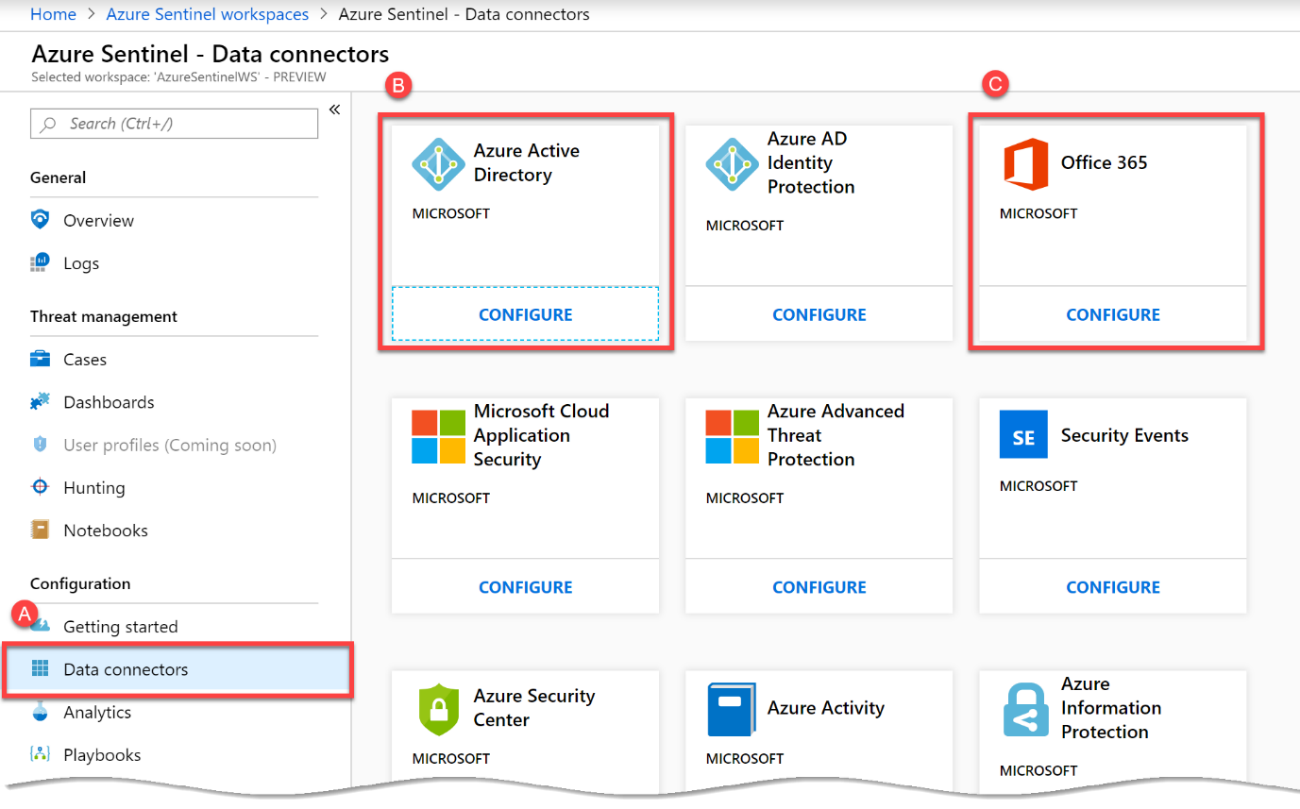This screenshot has height=809, width=1300.
Task: Configure Azure Advanced Threat Protection connector
Action: click(x=819, y=587)
